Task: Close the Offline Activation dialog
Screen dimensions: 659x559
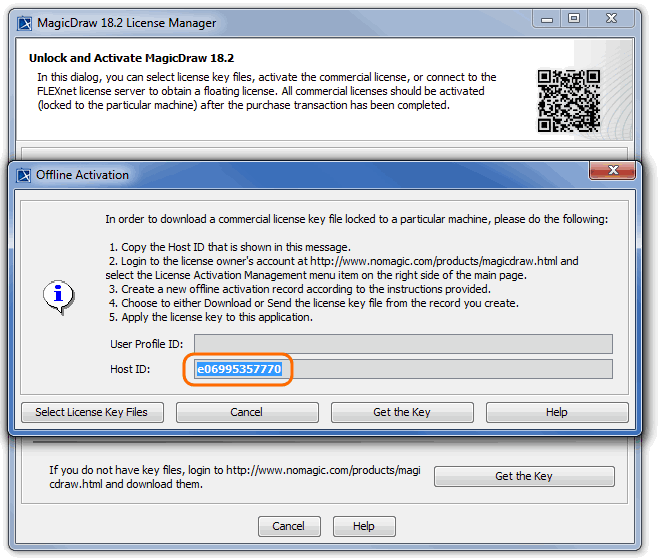Action: [612, 170]
